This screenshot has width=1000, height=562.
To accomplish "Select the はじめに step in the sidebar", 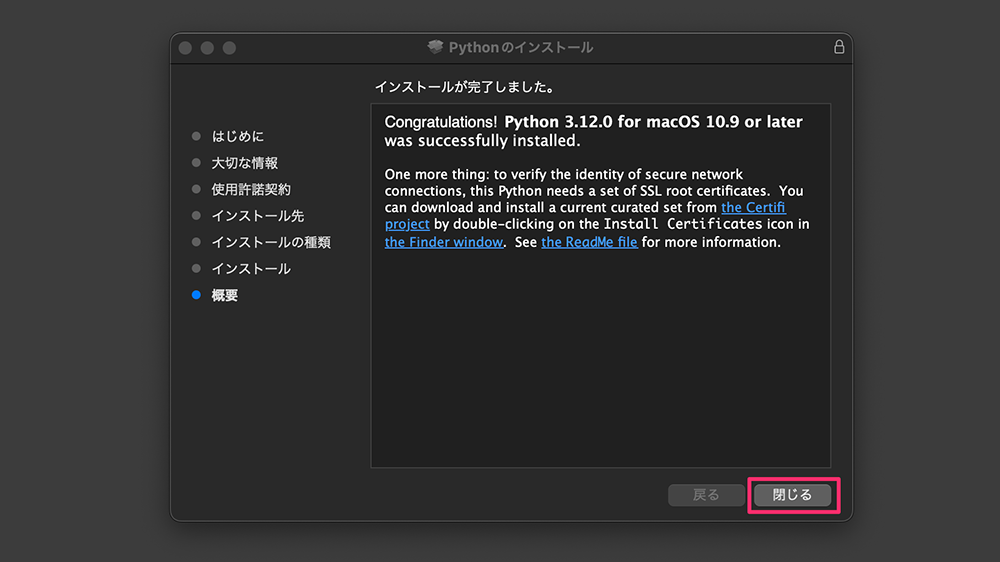I will pyautogui.click(x=237, y=136).
